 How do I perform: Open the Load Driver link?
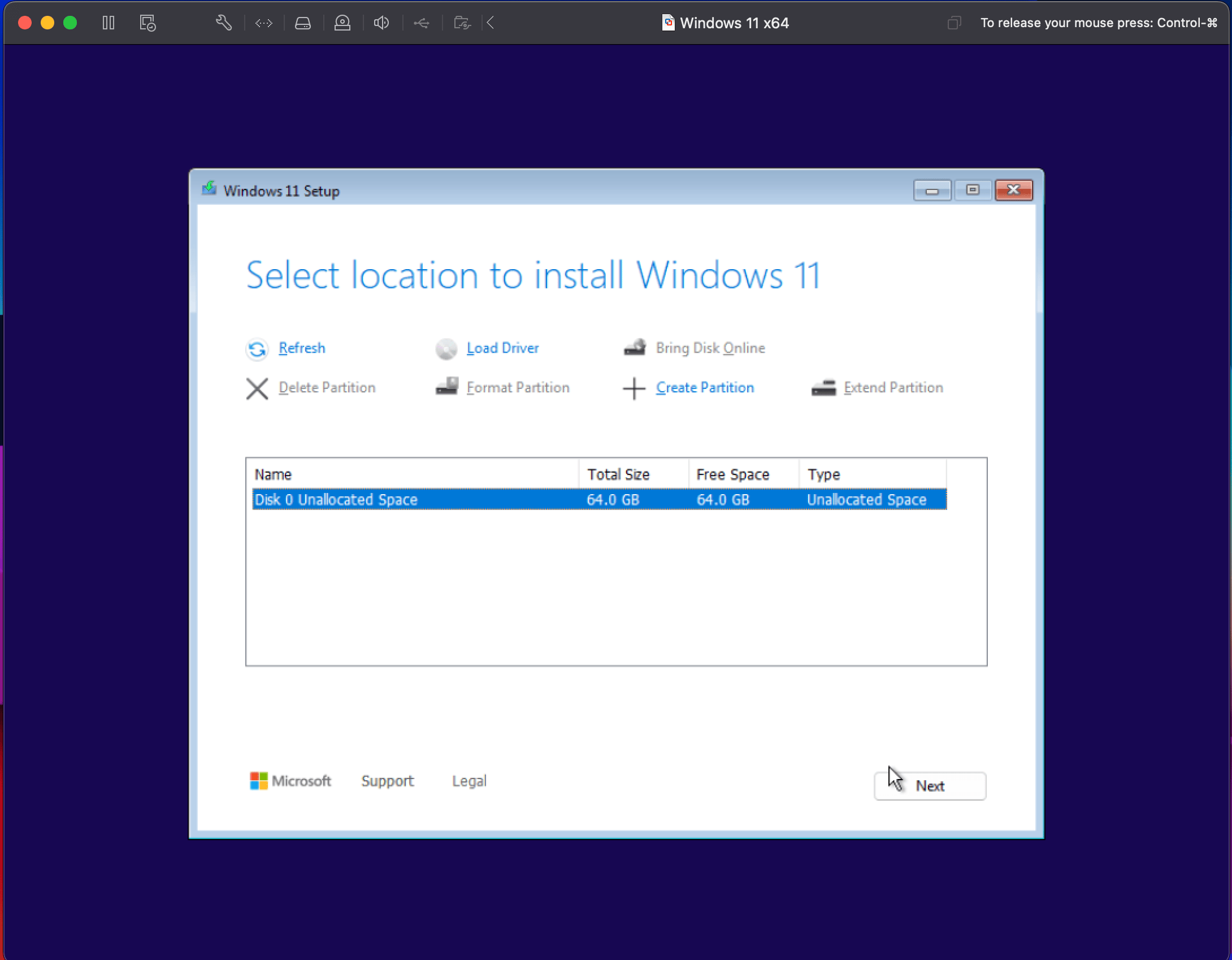[x=502, y=348]
